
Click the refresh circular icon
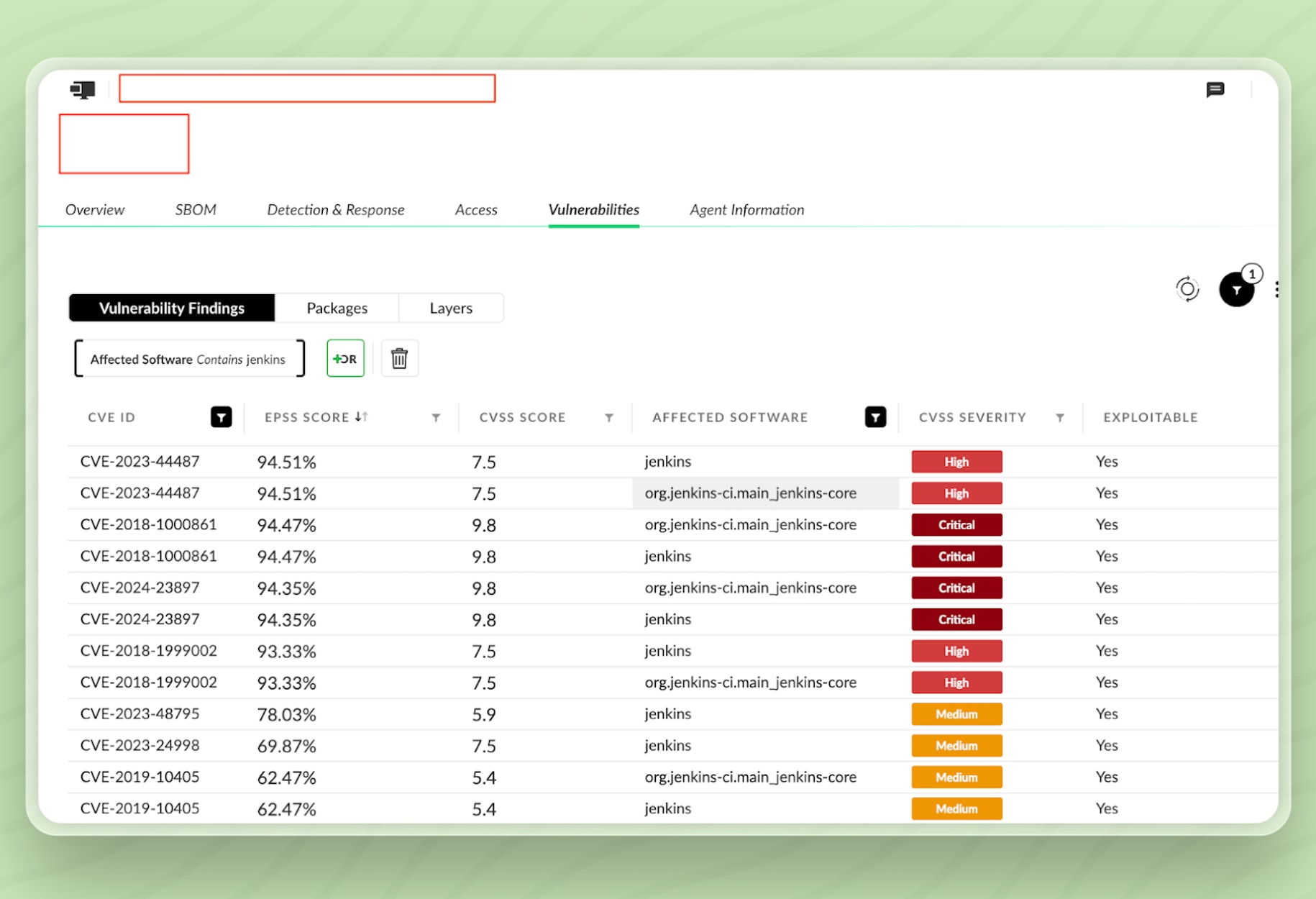(1187, 289)
